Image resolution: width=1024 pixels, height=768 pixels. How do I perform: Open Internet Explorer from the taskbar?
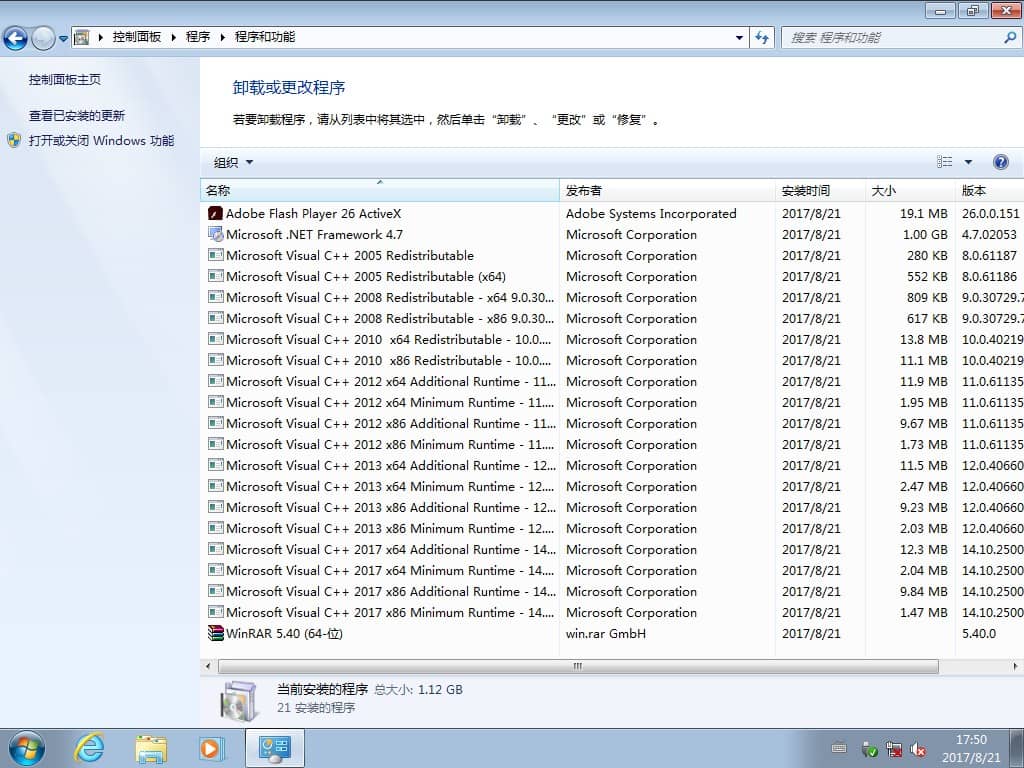point(89,747)
